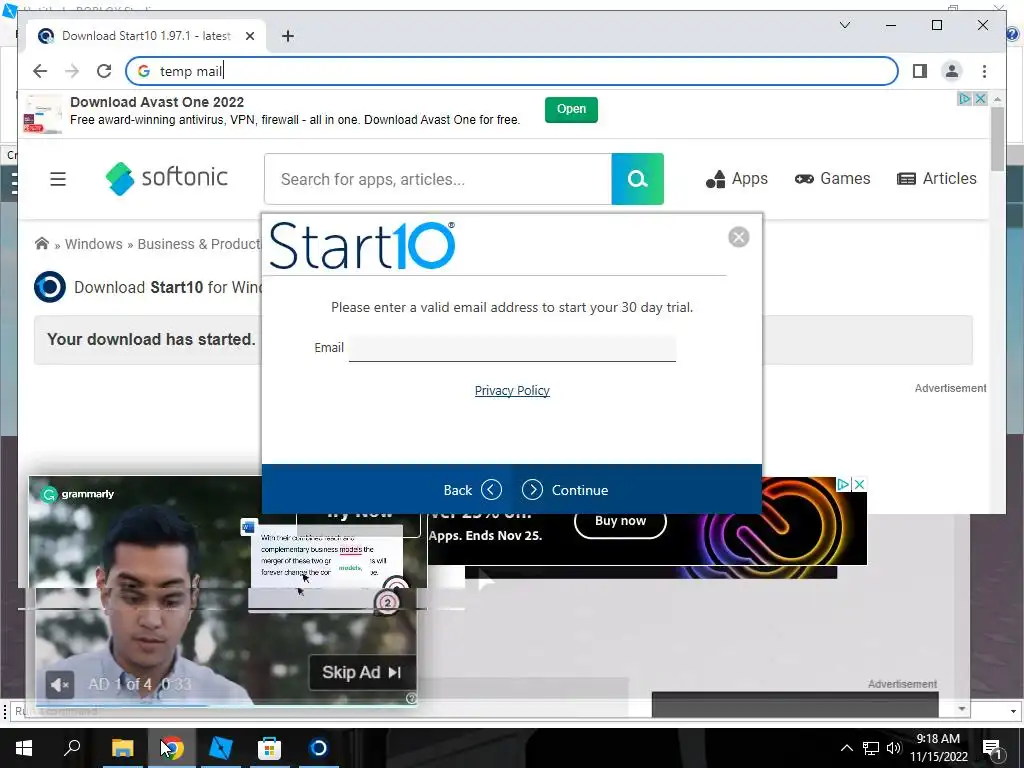The image size is (1024, 768).
Task: Open Chrome three-dot menu
Action: (x=984, y=71)
